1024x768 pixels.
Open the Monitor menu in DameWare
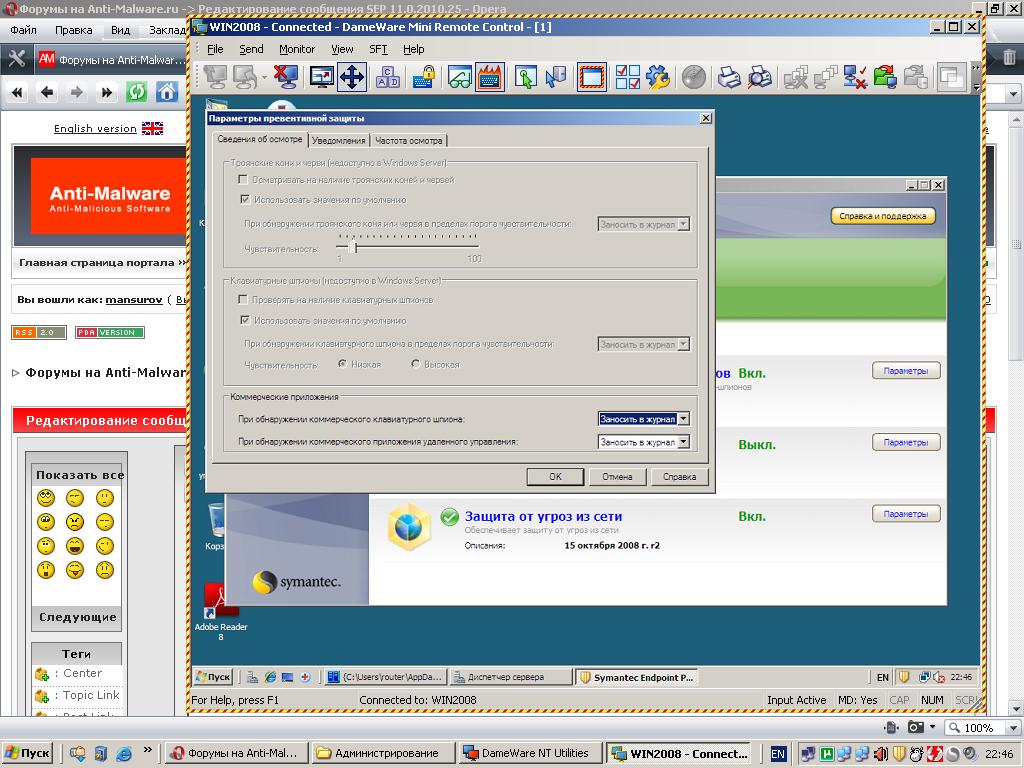(297, 49)
